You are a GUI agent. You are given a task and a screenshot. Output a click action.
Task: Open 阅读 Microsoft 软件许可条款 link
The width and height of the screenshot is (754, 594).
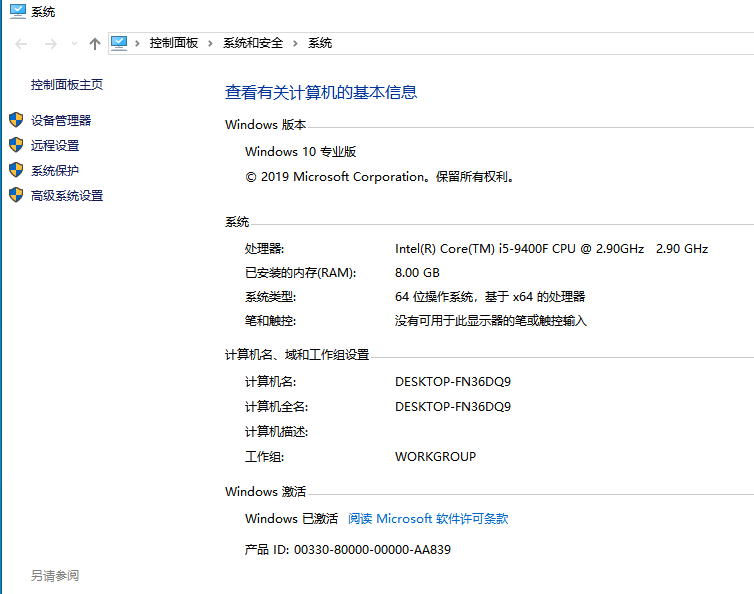click(428, 519)
